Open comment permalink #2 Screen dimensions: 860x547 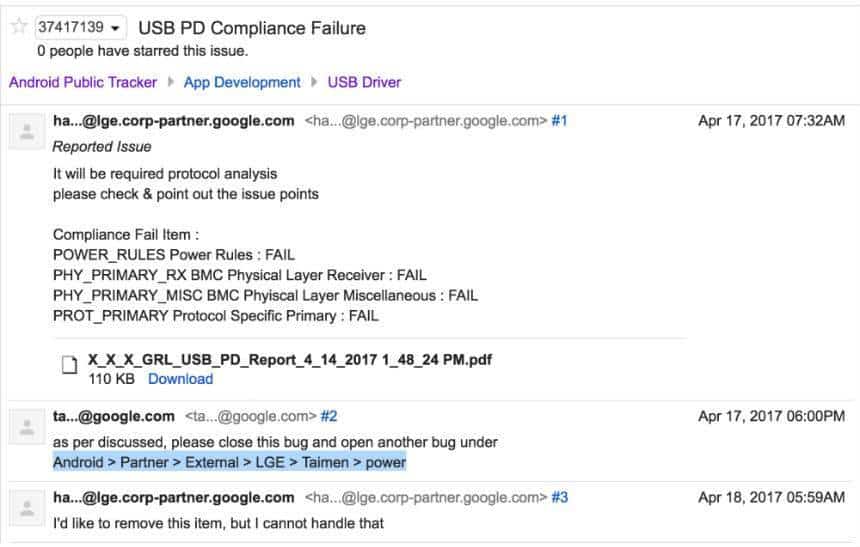tap(329, 416)
